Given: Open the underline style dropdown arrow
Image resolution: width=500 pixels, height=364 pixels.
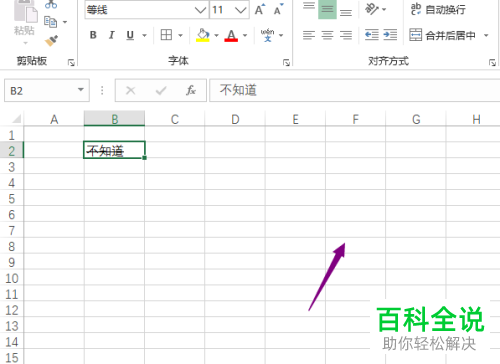Looking at the screenshot, I should 144,35.
